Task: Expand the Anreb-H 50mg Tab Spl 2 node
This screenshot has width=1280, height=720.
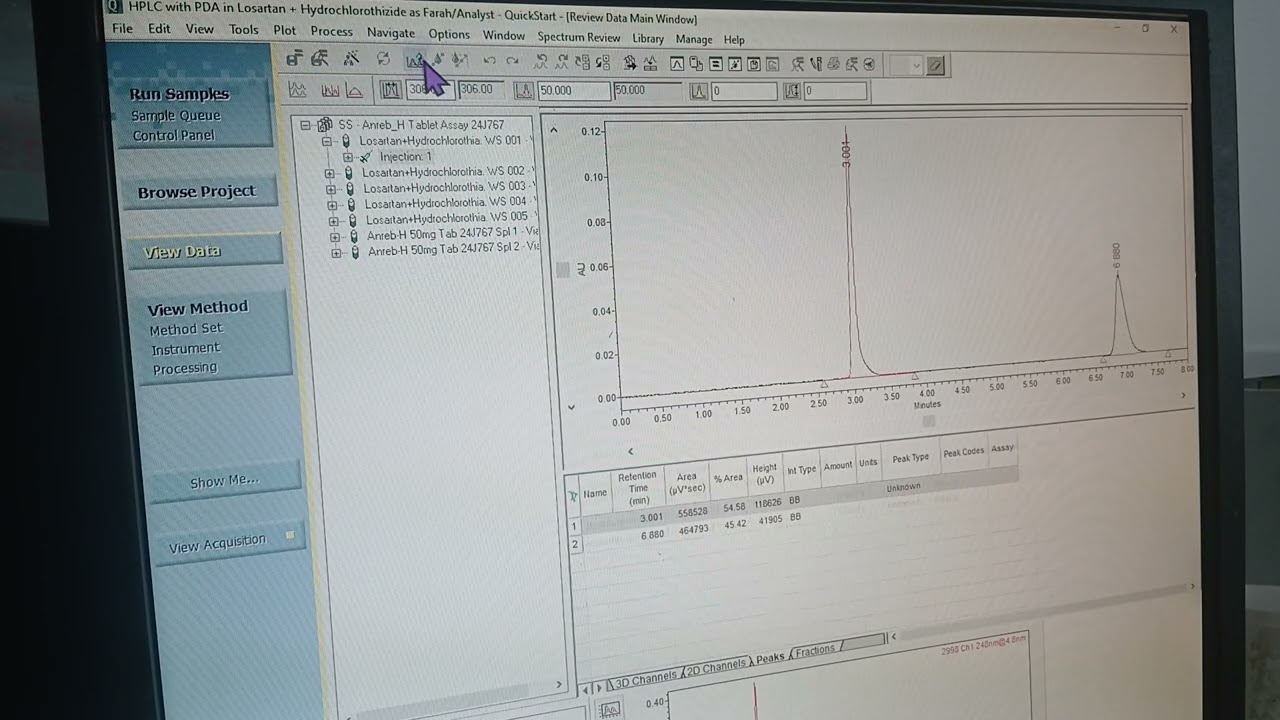Action: pos(336,253)
